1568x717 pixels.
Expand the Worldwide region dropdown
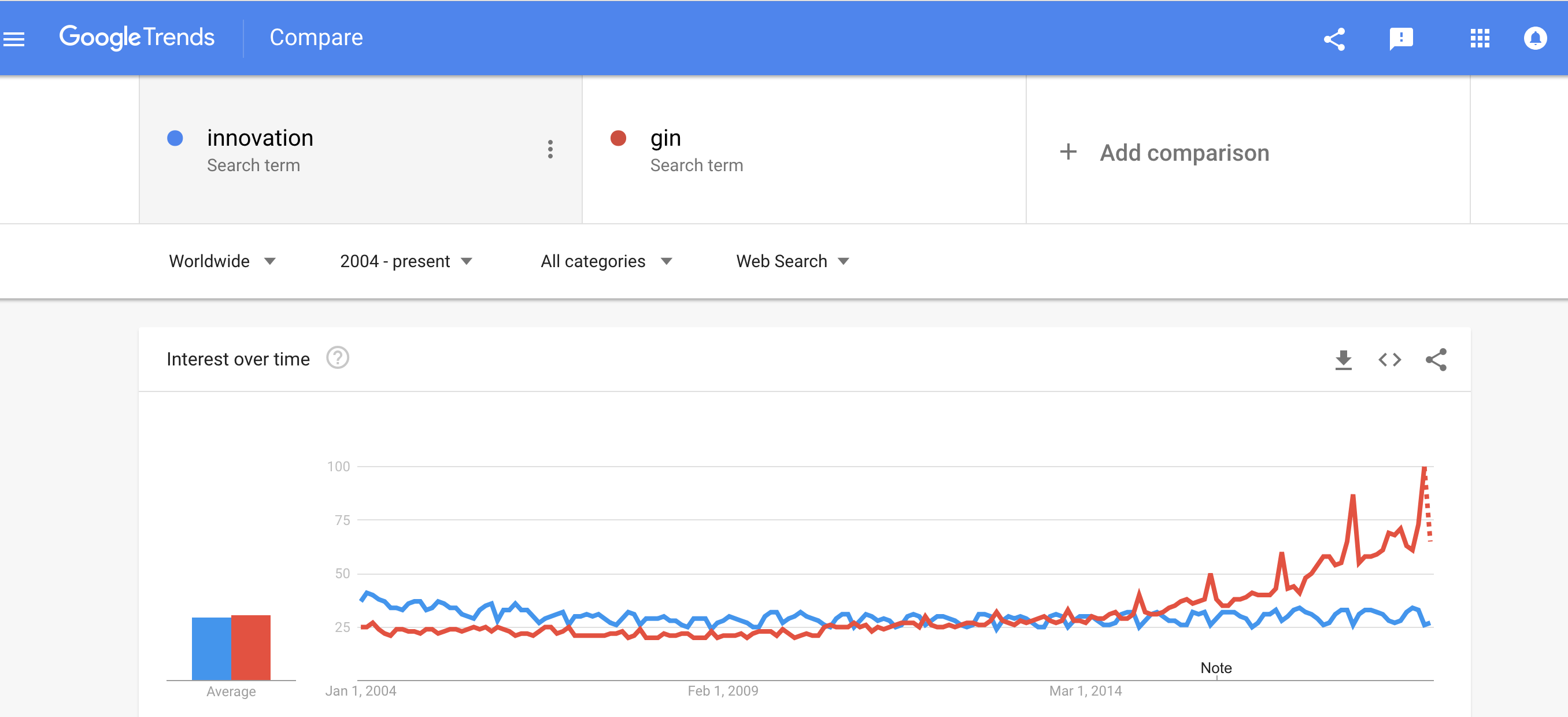(x=222, y=261)
